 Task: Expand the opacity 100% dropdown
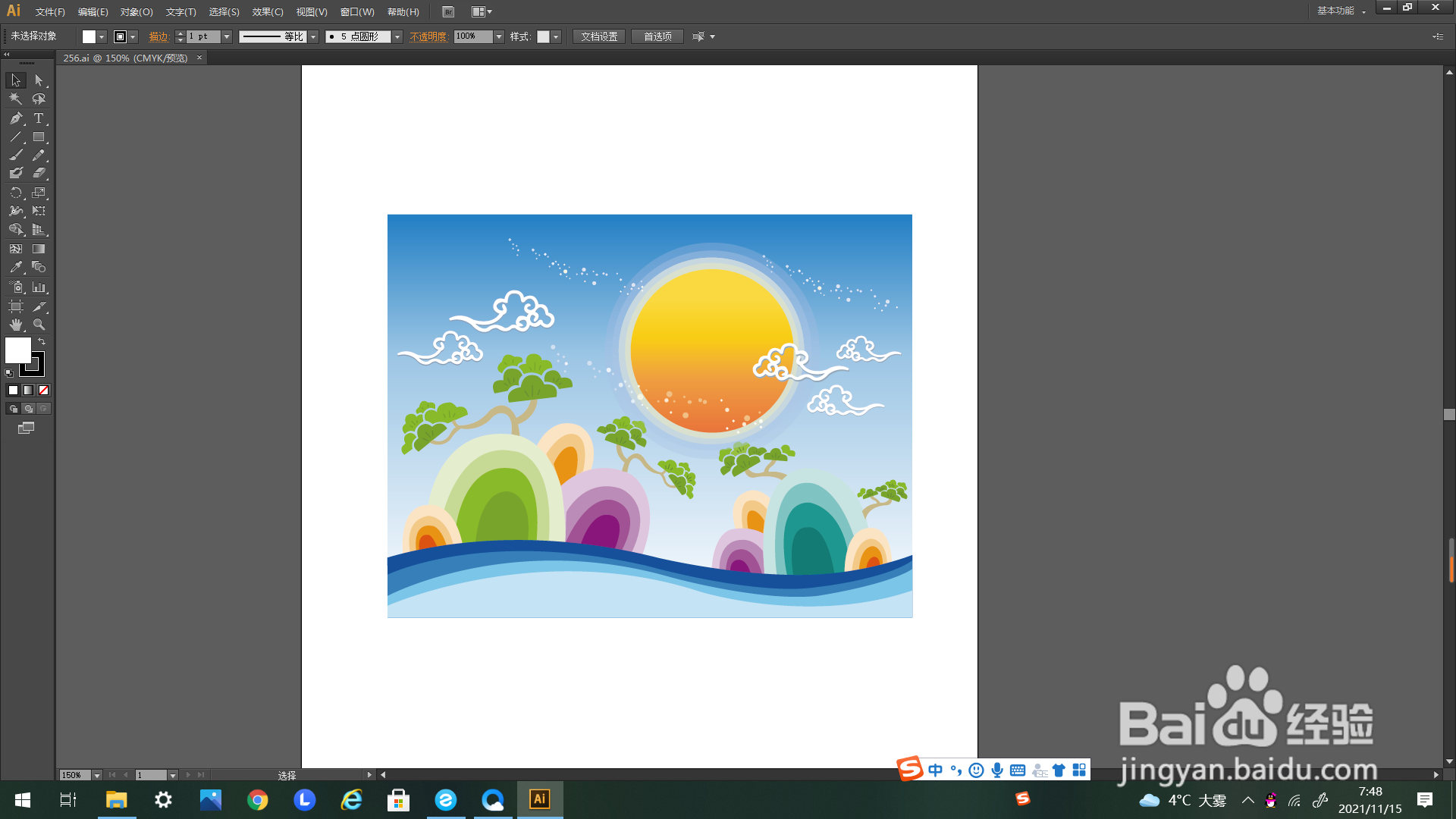coord(499,36)
